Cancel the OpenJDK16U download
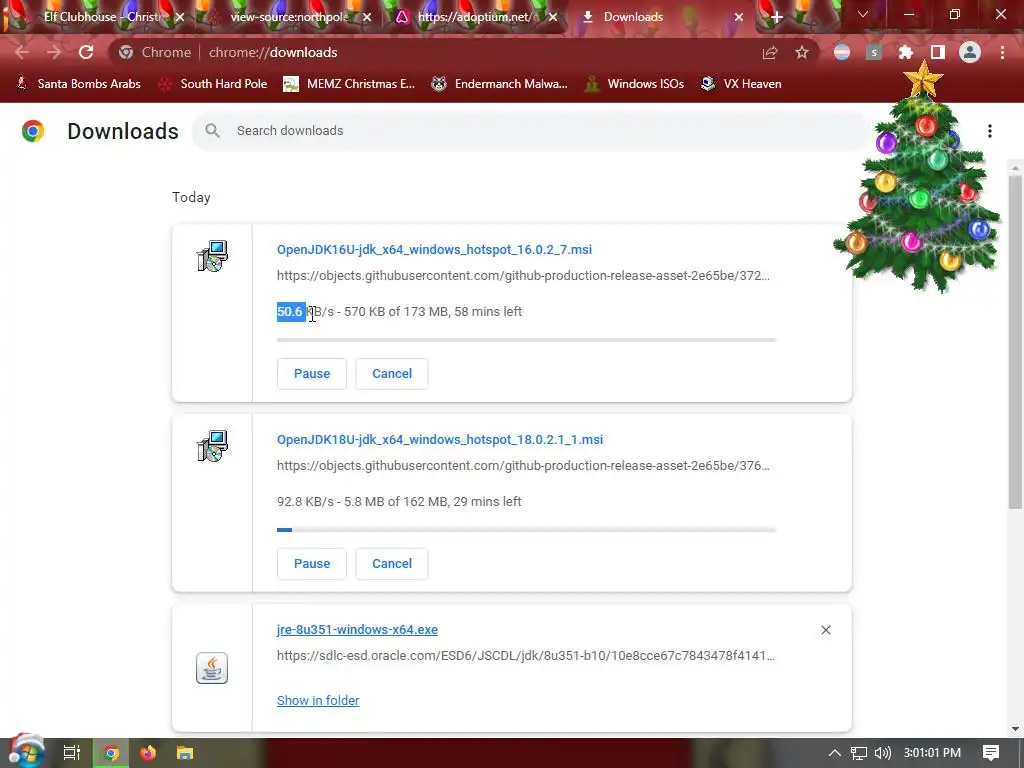This screenshot has height=768, width=1024. (392, 374)
